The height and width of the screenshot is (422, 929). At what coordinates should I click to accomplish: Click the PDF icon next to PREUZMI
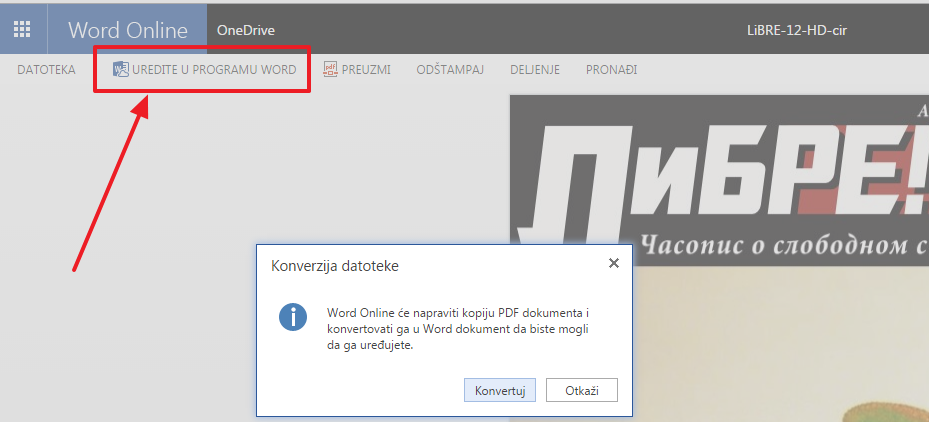pyautogui.click(x=330, y=69)
